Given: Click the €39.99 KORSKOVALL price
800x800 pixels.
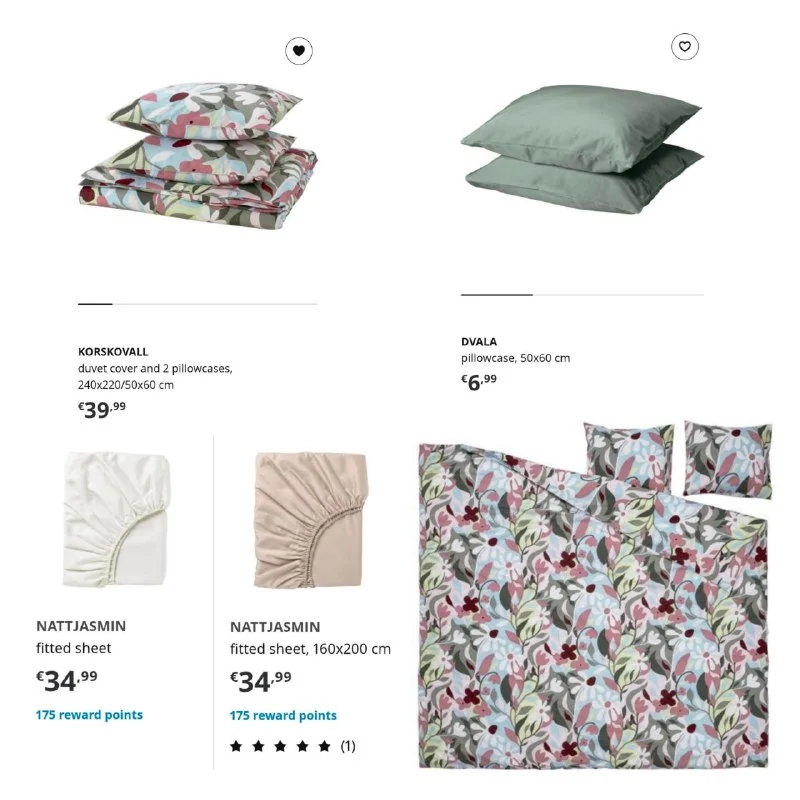Looking at the screenshot, I should (102, 409).
